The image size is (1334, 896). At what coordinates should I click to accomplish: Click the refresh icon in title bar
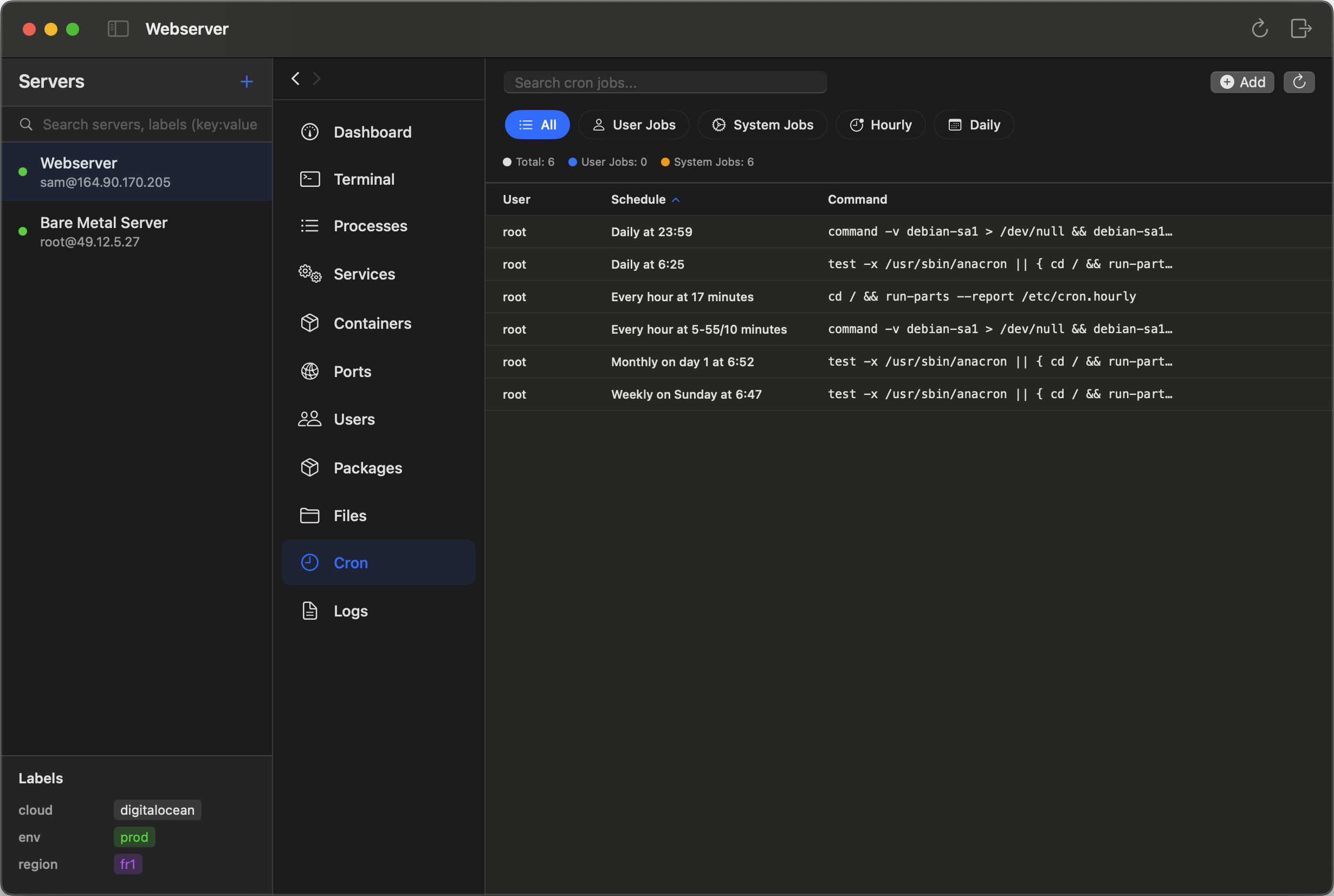coord(1260,29)
